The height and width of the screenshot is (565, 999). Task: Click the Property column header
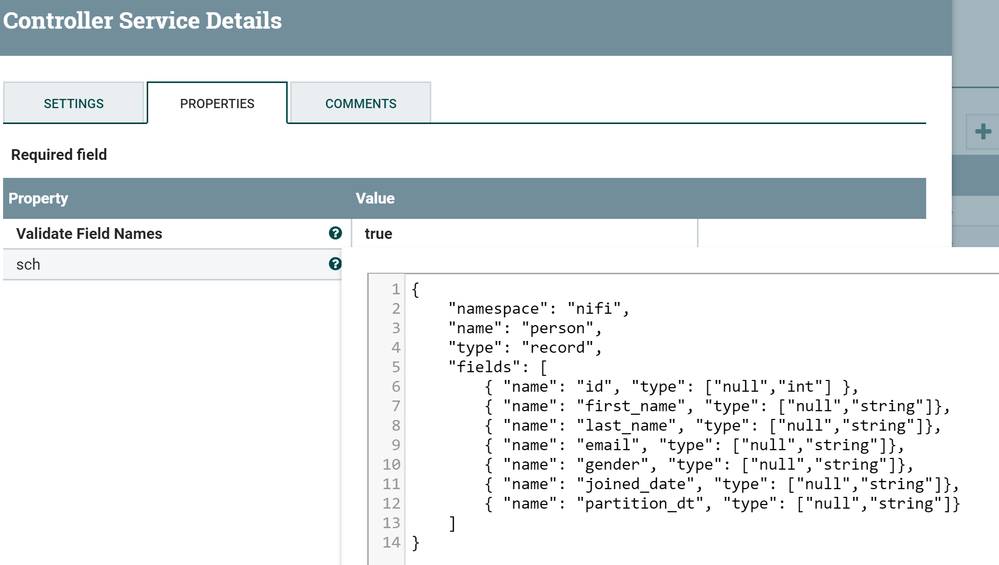tap(38, 198)
